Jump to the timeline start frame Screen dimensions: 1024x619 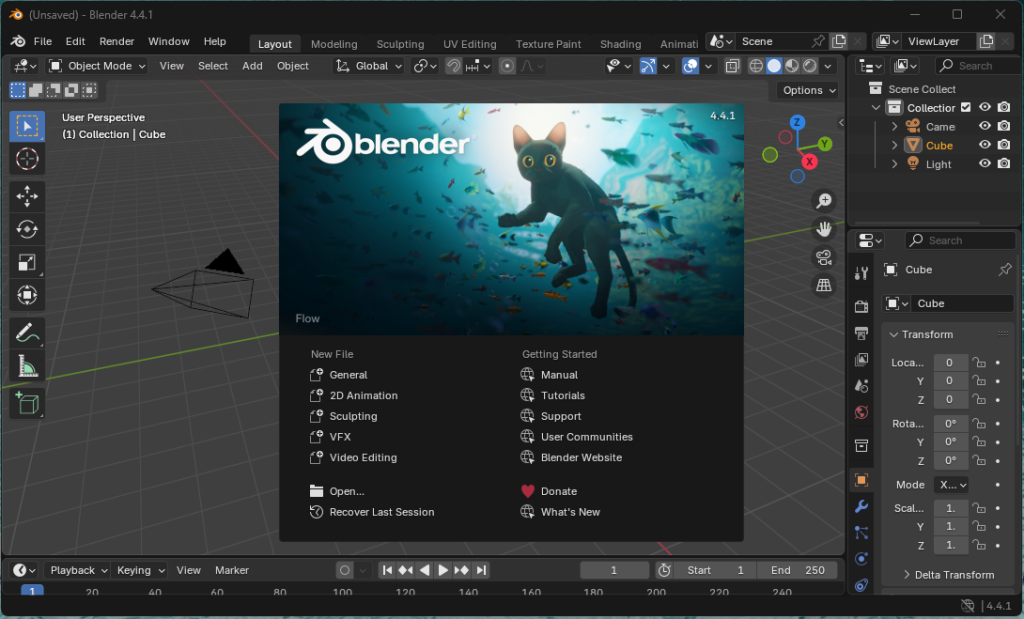pos(387,570)
